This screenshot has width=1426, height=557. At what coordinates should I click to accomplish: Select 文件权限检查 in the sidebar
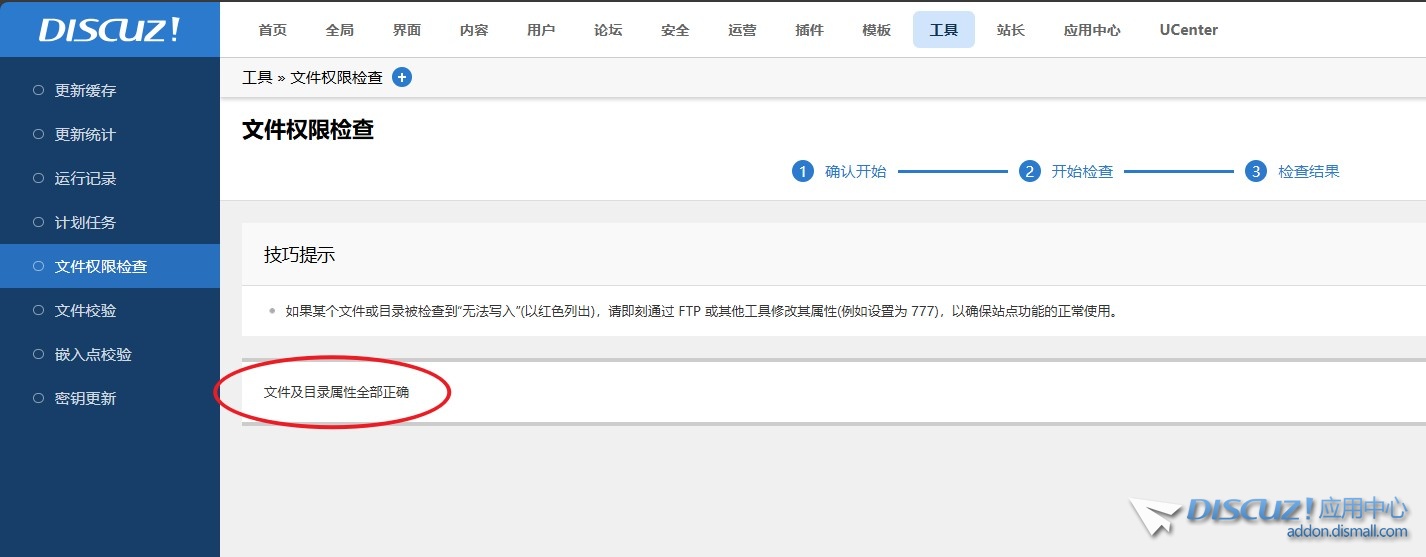110,266
